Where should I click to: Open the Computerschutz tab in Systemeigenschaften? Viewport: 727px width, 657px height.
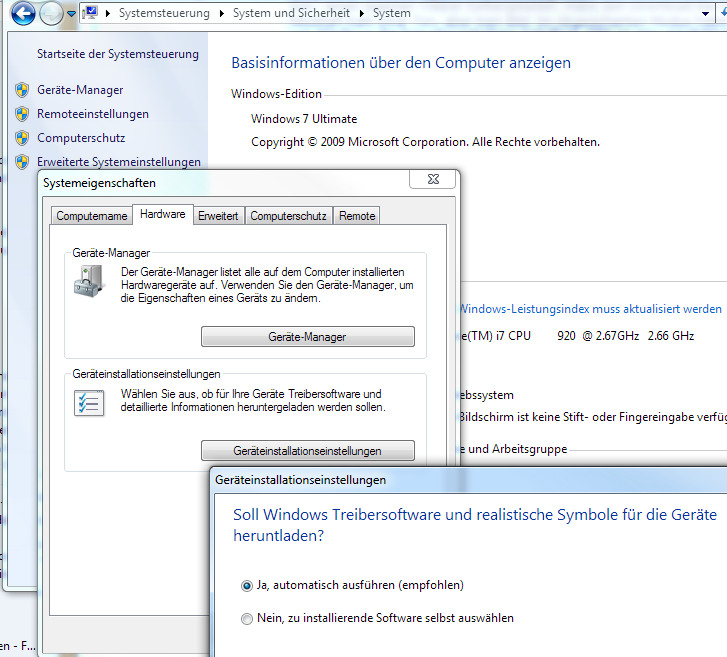tap(288, 216)
